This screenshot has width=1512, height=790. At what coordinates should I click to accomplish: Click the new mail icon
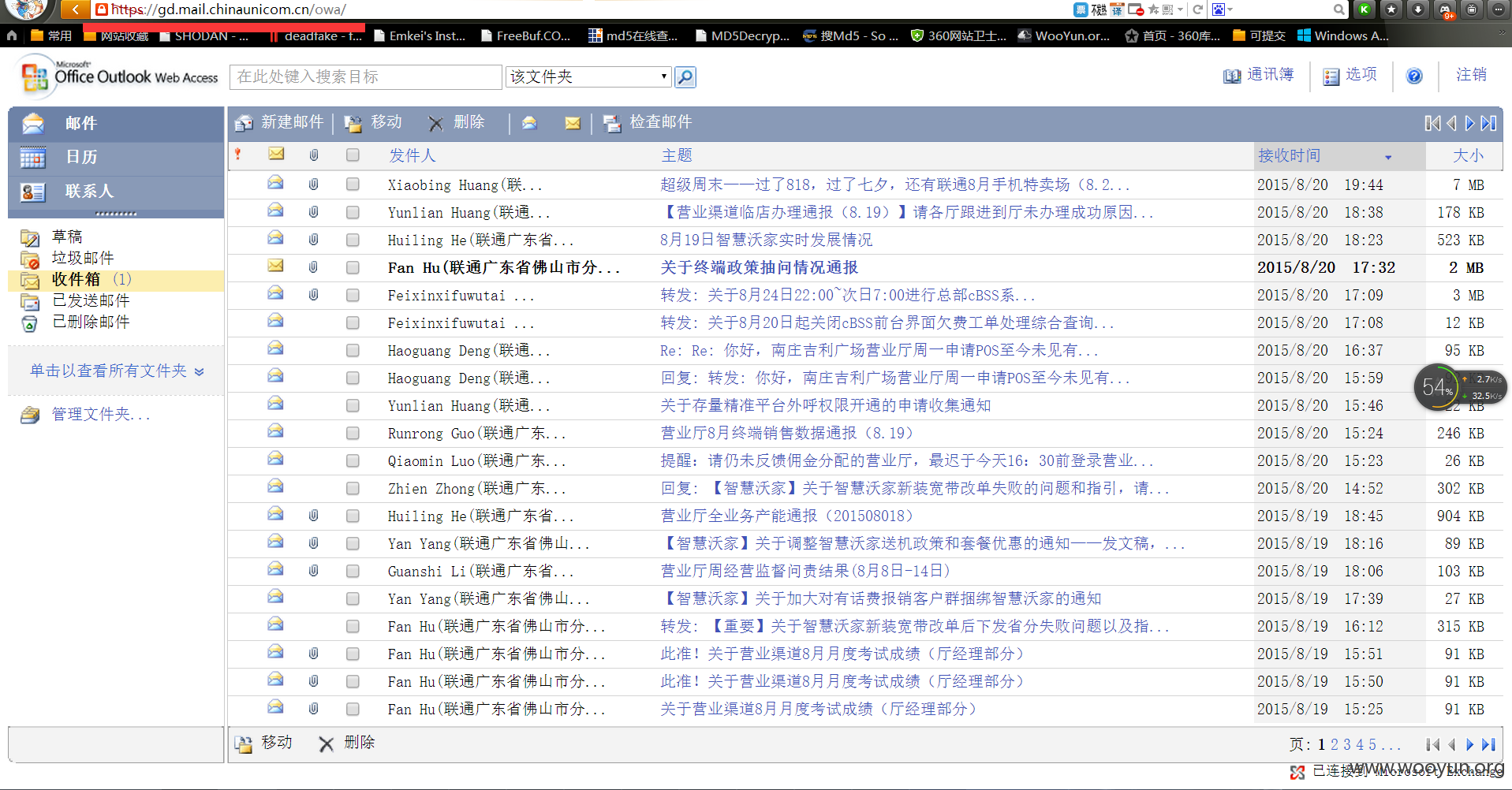(245, 123)
